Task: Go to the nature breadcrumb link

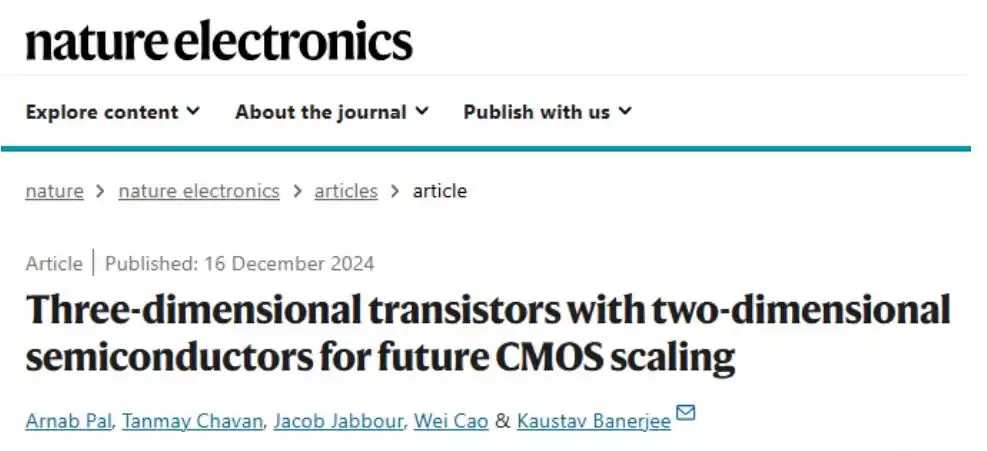Action: coord(54,191)
